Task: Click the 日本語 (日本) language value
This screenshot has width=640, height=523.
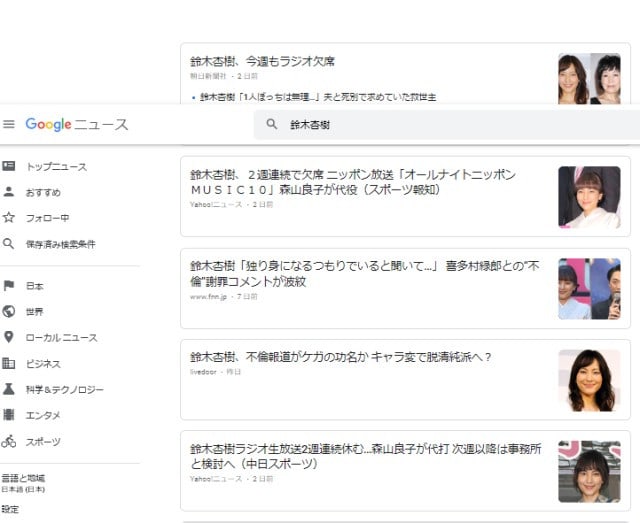Action: (23, 489)
